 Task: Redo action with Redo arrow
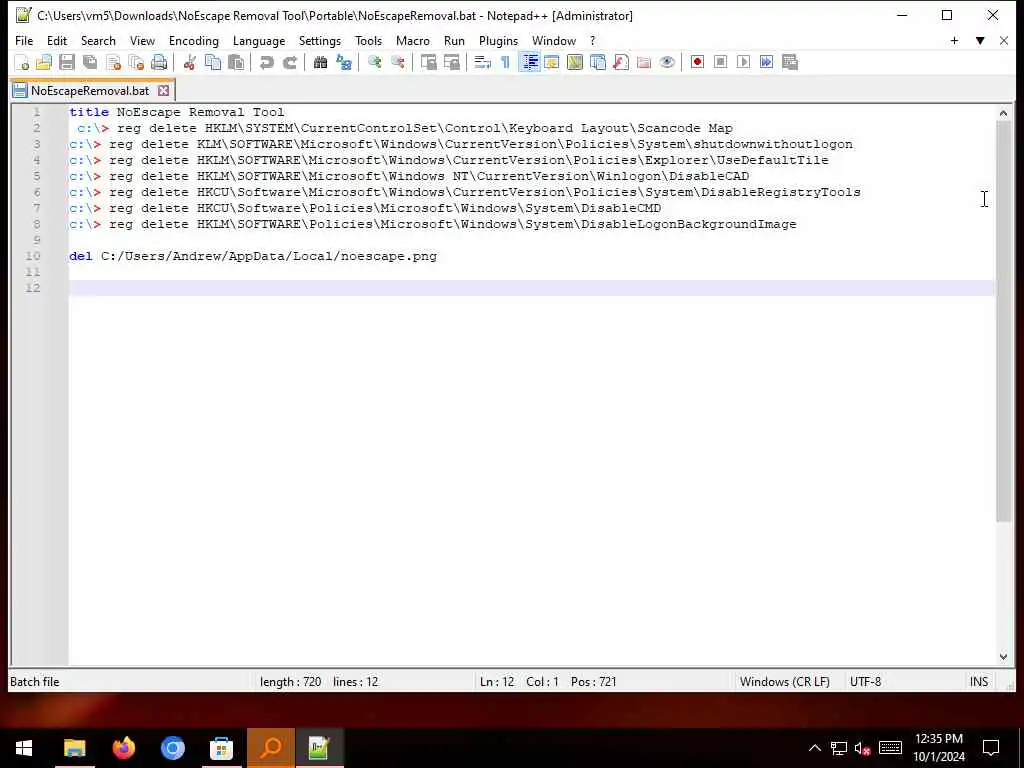point(289,62)
